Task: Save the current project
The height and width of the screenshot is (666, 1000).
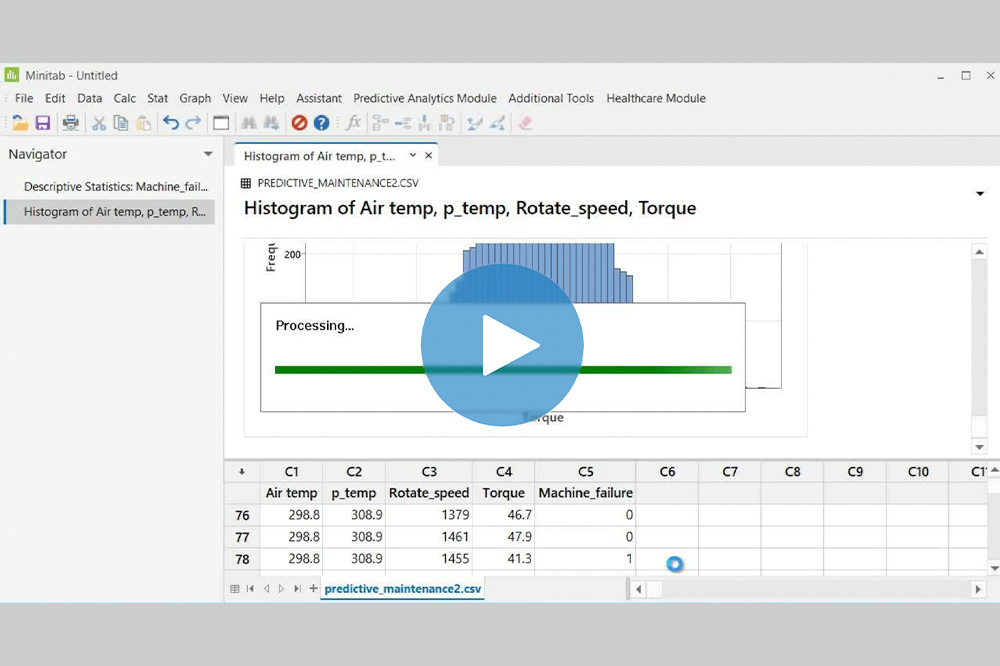Action: [x=44, y=122]
